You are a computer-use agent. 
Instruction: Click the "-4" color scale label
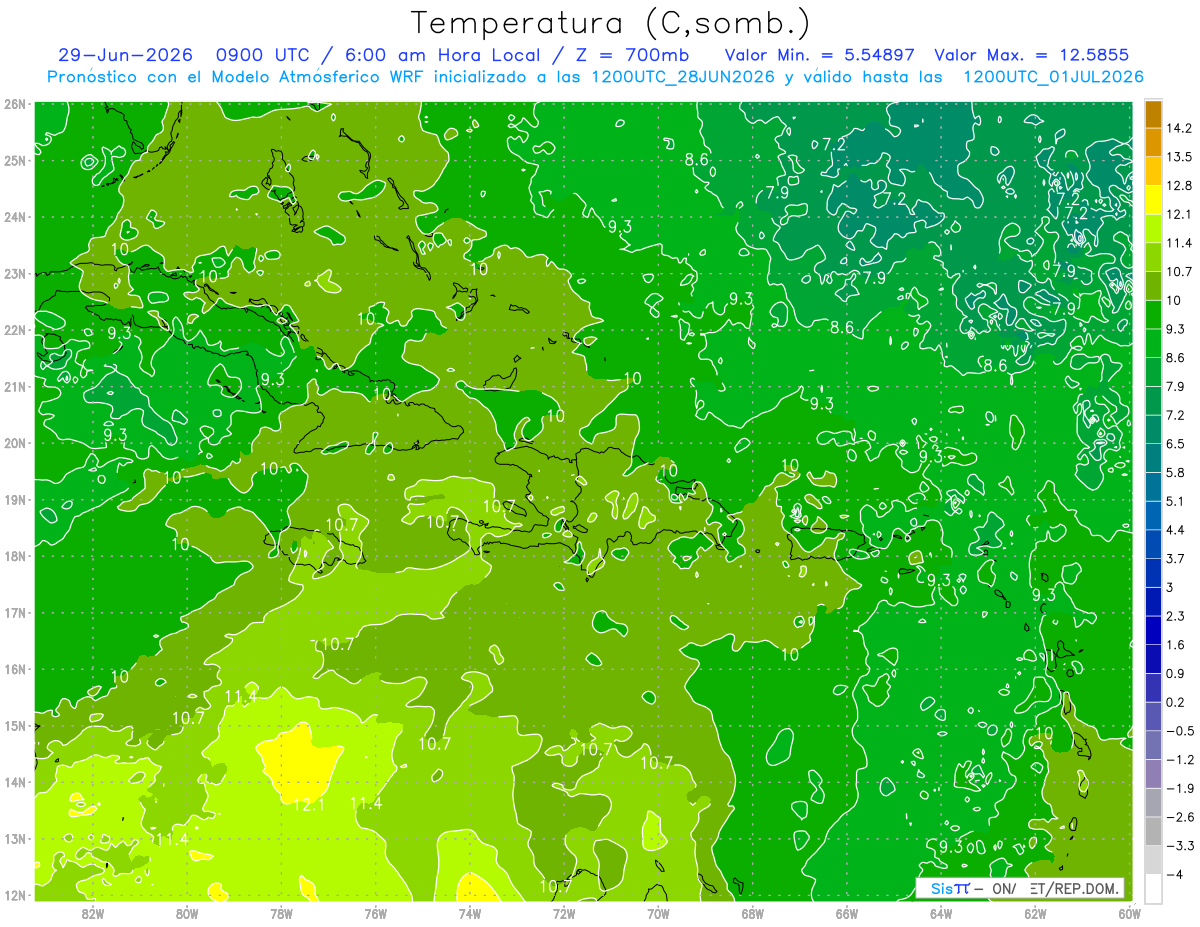pos(1174,874)
